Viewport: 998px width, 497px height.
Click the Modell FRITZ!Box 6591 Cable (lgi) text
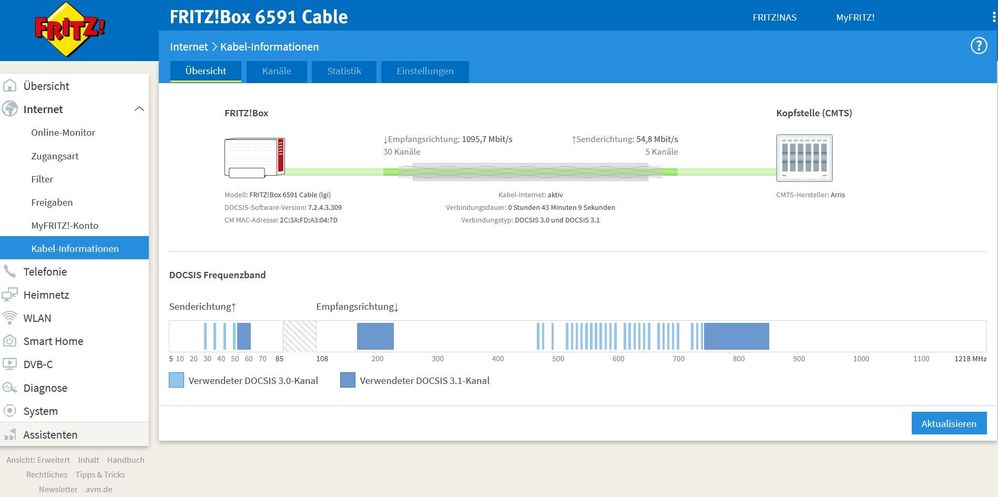pyautogui.click(x=280, y=195)
